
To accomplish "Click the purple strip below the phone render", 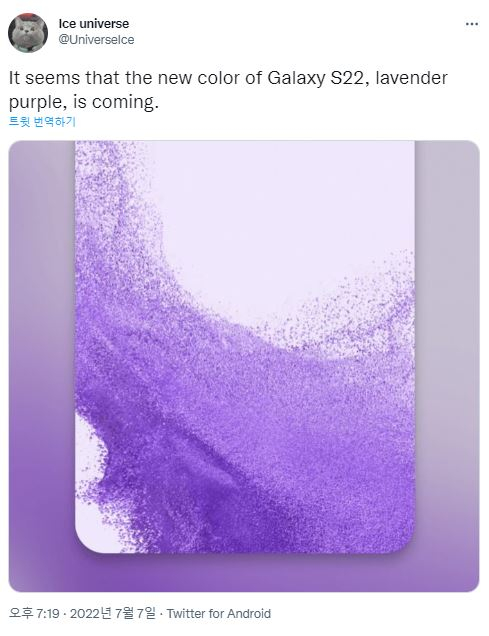I will coord(244,572).
